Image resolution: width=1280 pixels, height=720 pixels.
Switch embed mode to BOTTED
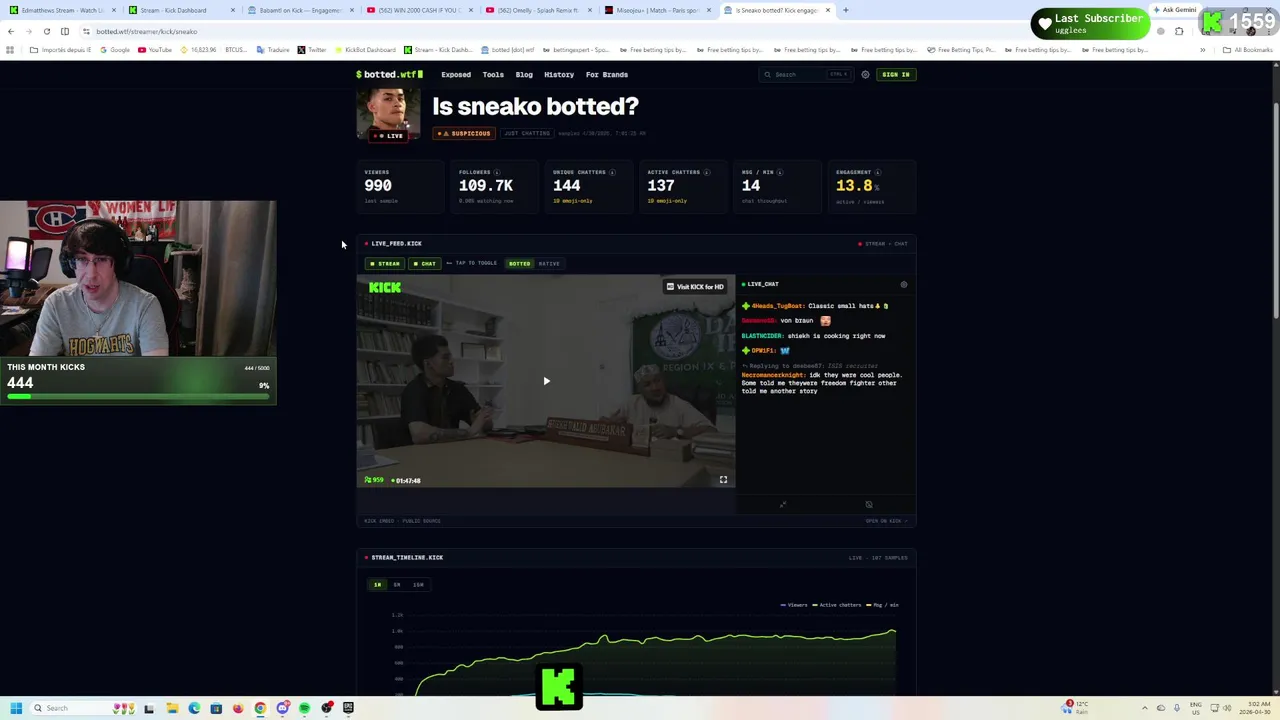click(x=519, y=264)
